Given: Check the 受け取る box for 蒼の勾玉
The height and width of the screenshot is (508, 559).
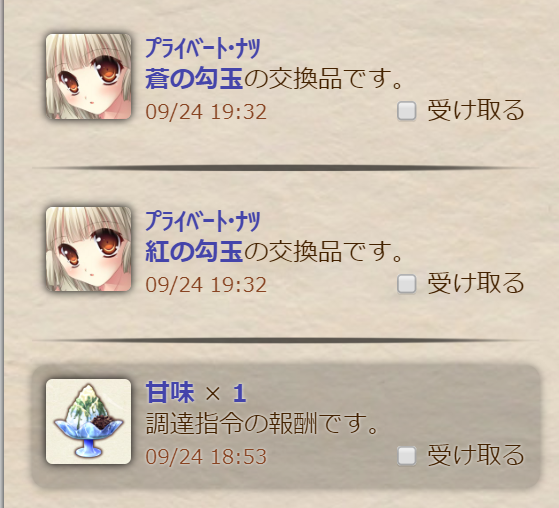Looking at the screenshot, I should (x=407, y=111).
